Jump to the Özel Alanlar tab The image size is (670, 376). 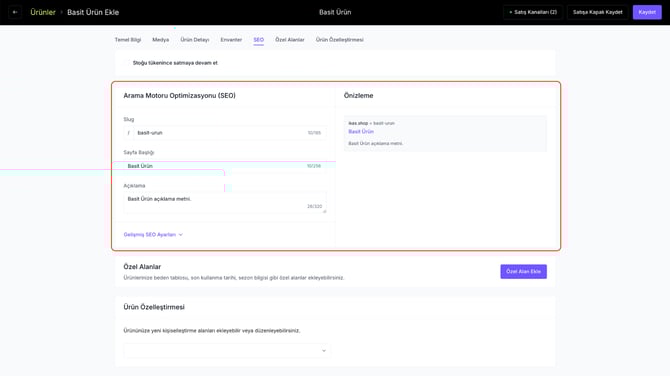pyautogui.click(x=290, y=40)
